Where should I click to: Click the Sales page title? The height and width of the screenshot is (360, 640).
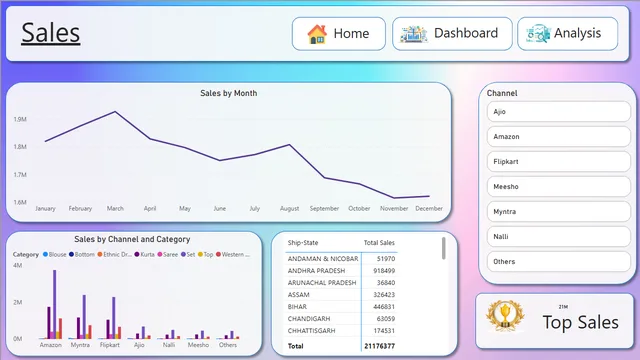(51, 33)
